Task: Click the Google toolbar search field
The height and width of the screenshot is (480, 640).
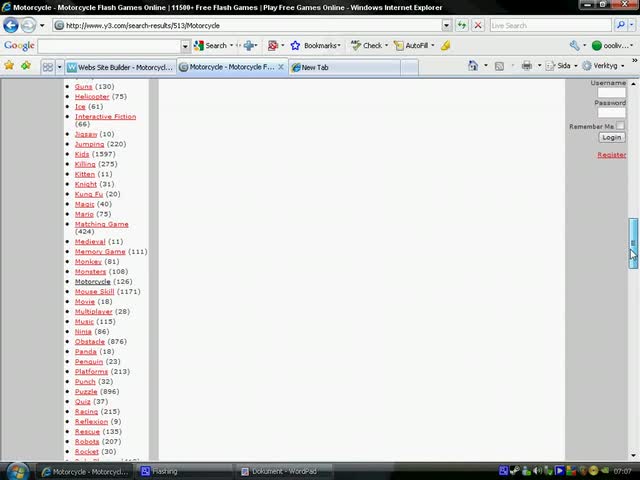Action: pyautogui.click(x=109, y=46)
